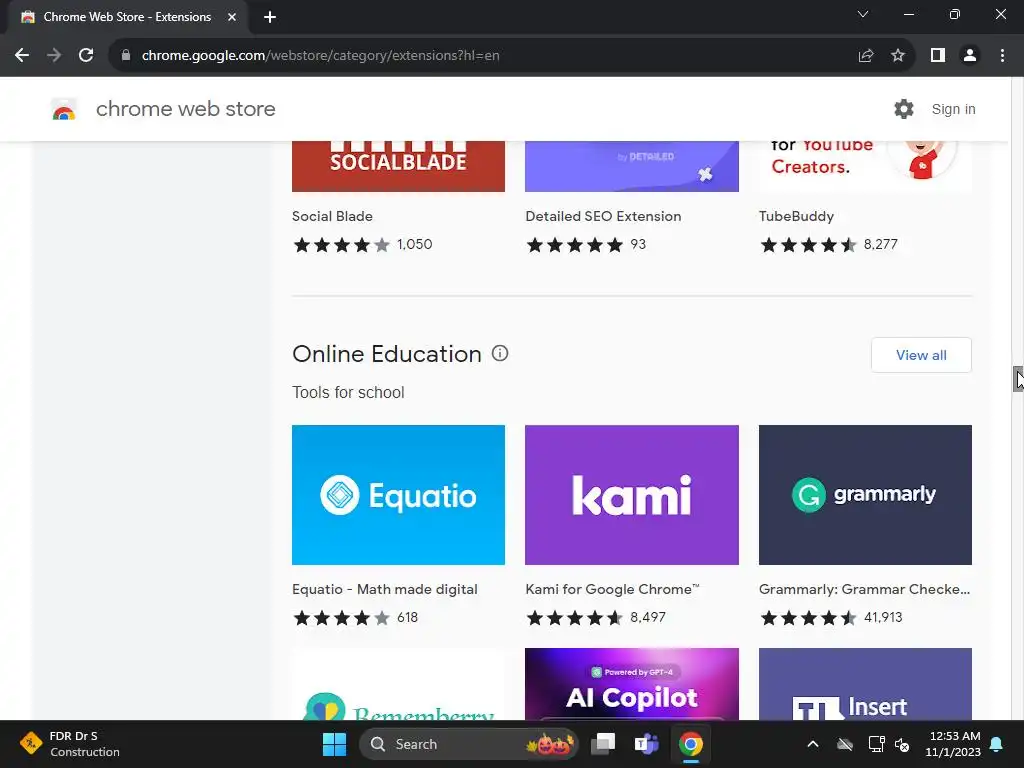Click the Chrome taskbar icon
This screenshot has height=768, width=1024.
coord(690,744)
